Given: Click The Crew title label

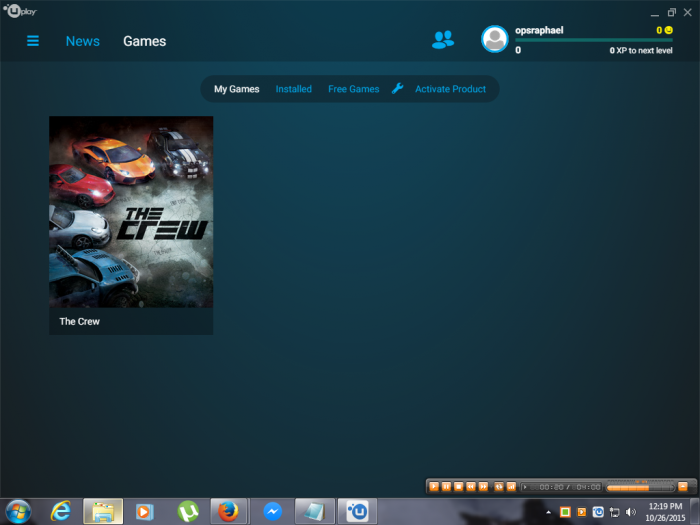Looking at the screenshot, I should 79,321.
